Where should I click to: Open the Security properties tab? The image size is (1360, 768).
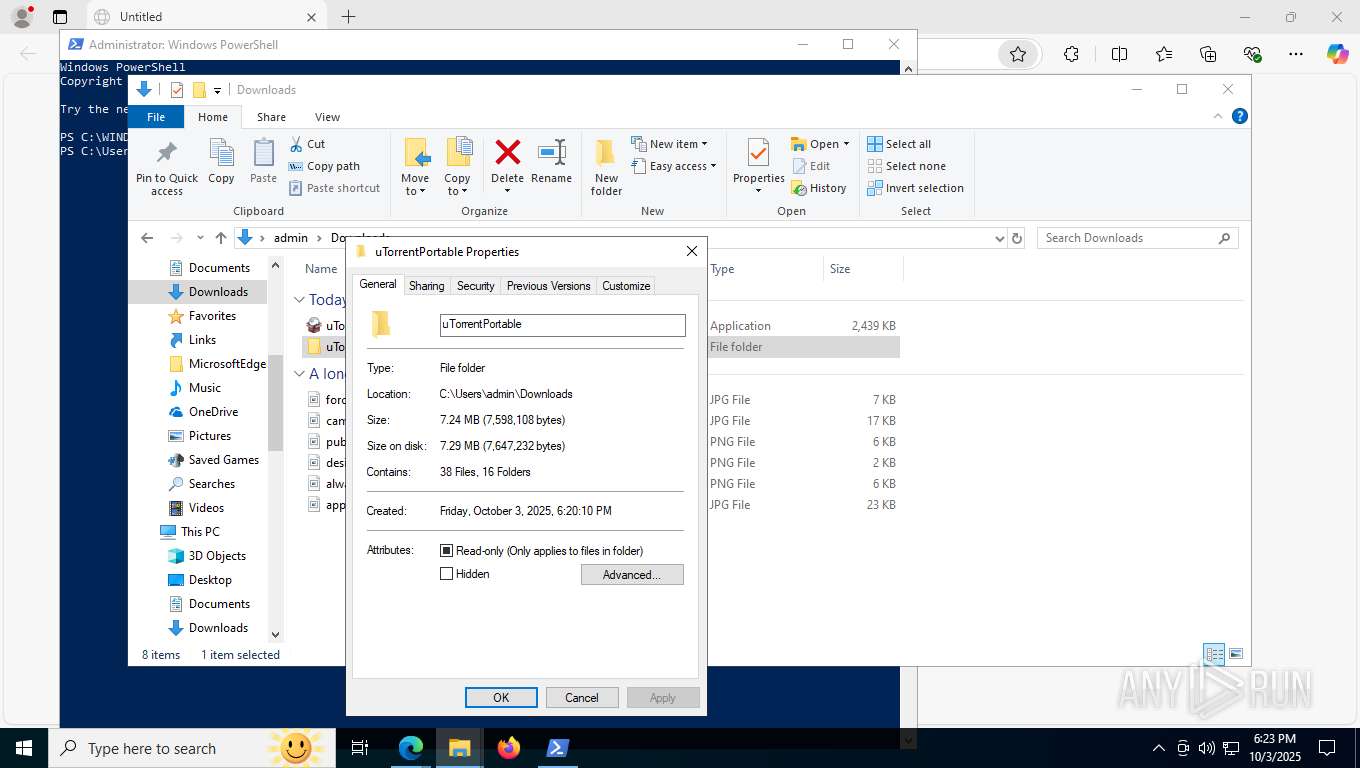476,286
